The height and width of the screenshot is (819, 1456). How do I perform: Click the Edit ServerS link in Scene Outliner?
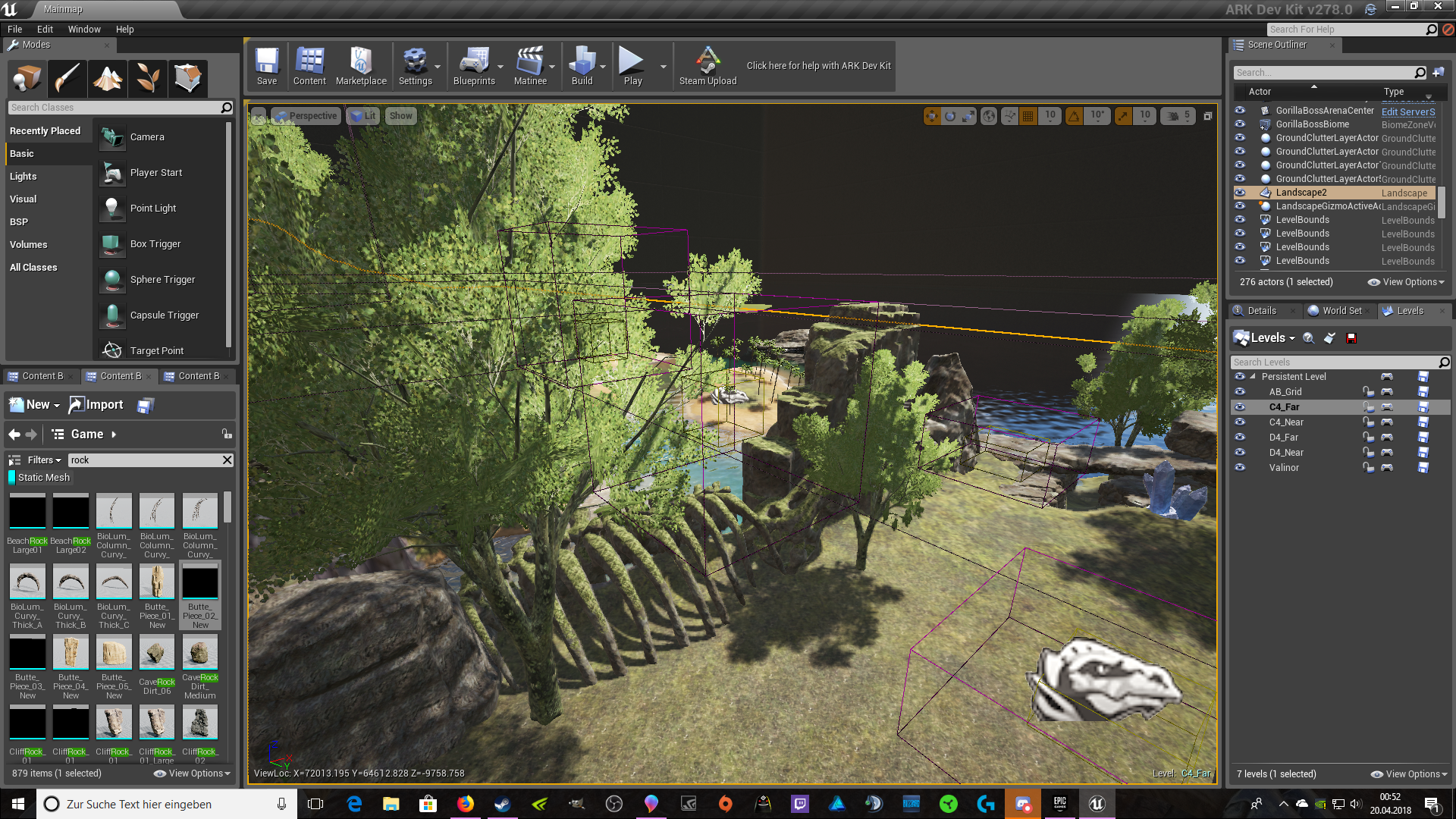[1408, 111]
